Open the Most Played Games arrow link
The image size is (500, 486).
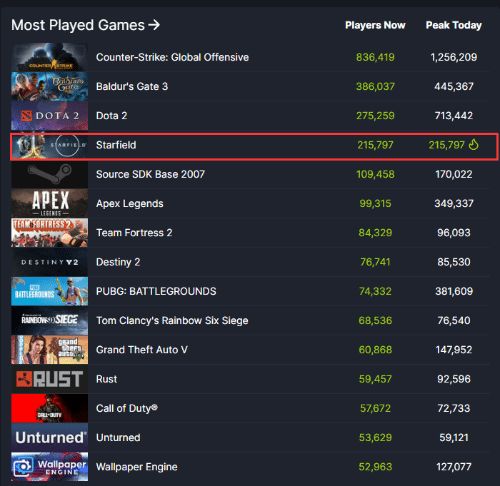pyautogui.click(x=154, y=25)
